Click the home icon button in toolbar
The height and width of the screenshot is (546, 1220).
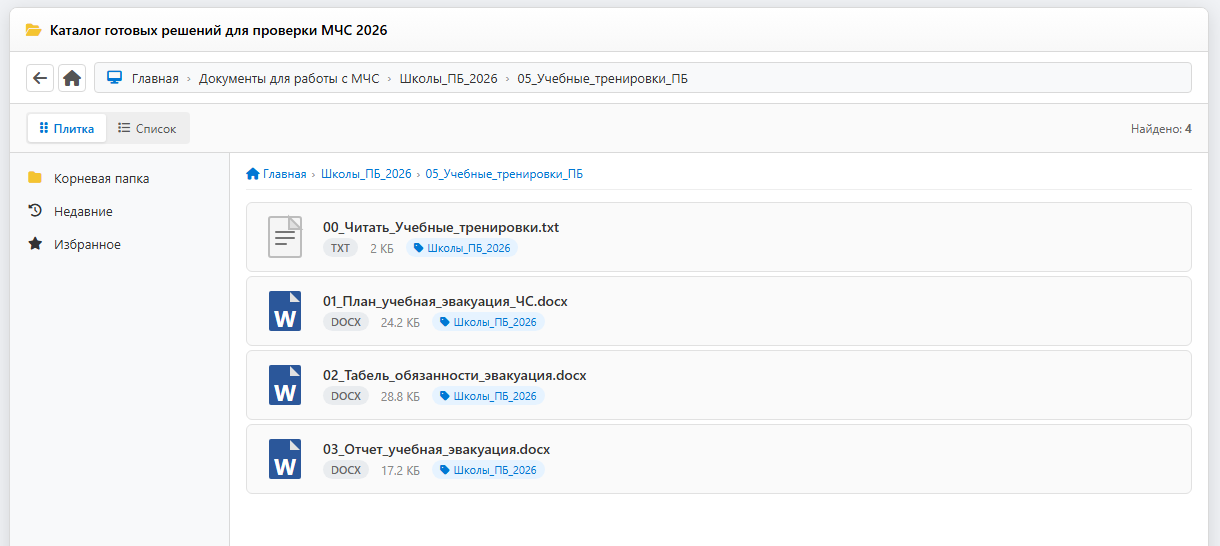[72, 78]
